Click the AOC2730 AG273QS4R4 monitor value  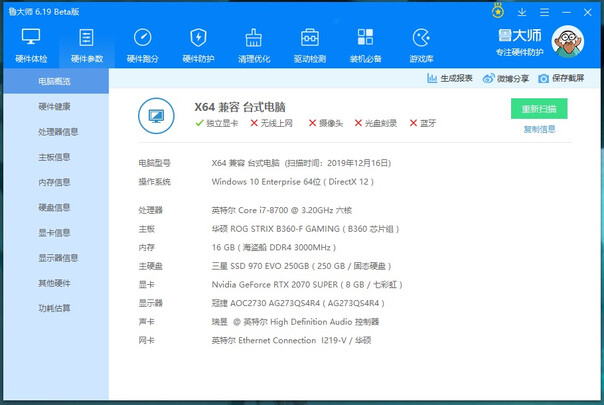[298, 303]
